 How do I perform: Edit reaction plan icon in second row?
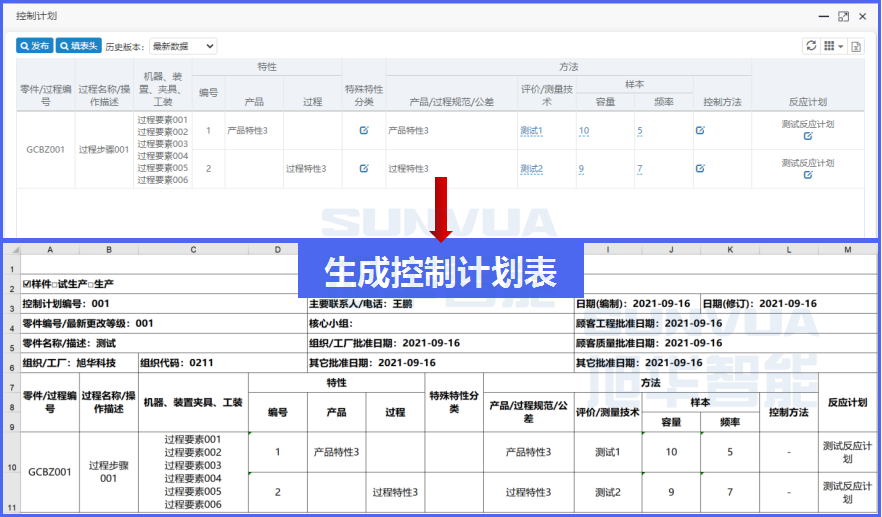pyautogui.click(x=808, y=174)
